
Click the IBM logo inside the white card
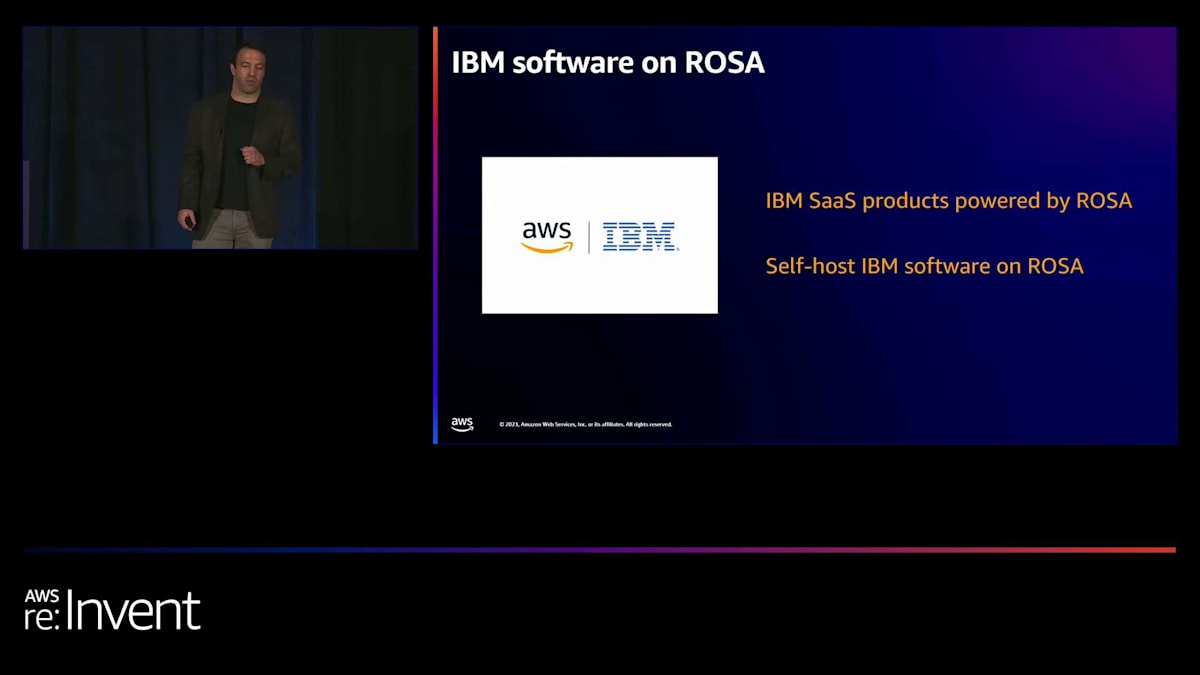pos(640,237)
